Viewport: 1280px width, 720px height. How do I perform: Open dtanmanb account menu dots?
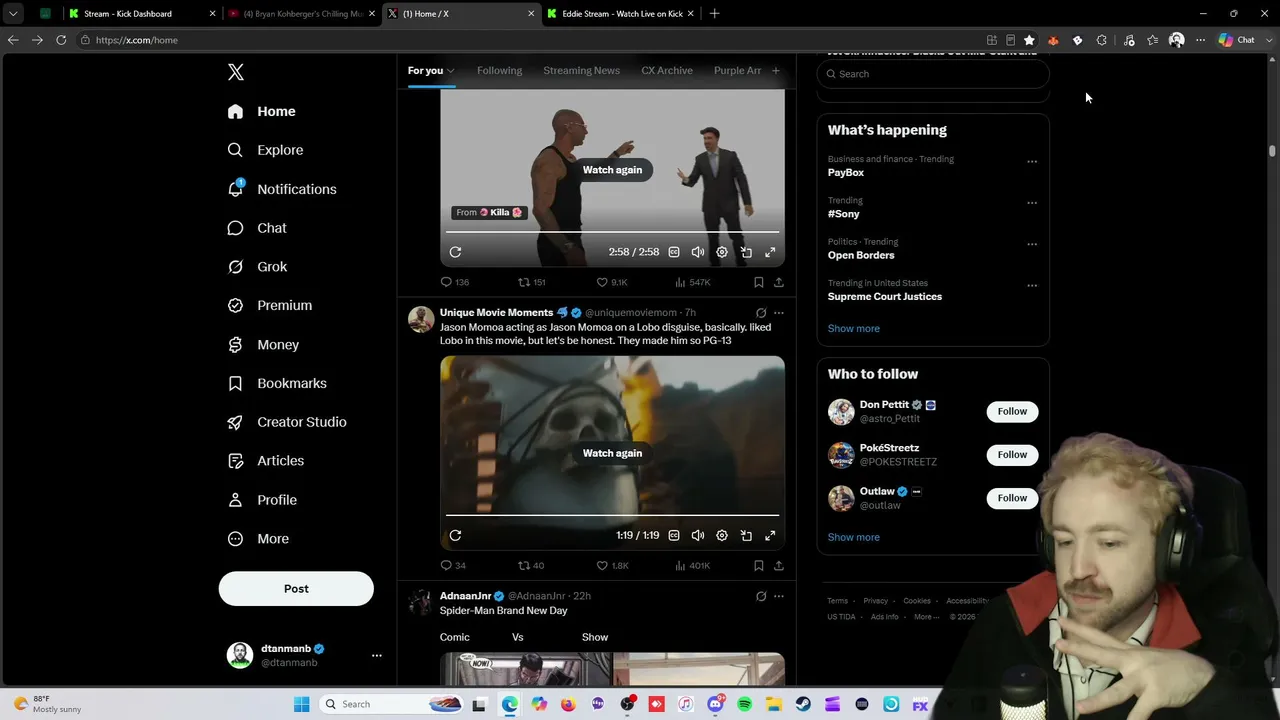click(377, 655)
